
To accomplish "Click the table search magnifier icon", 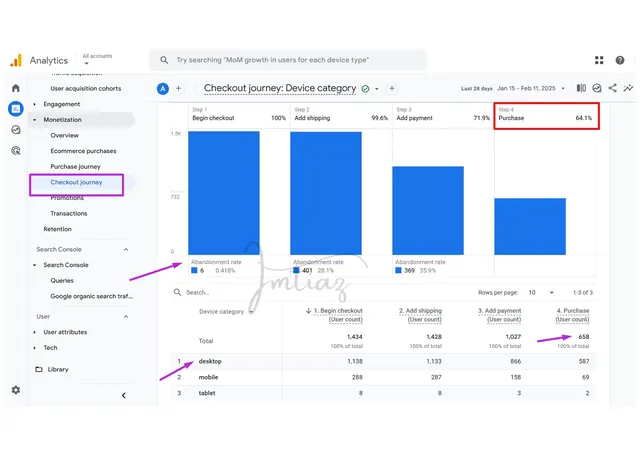I will (x=177, y=292).
